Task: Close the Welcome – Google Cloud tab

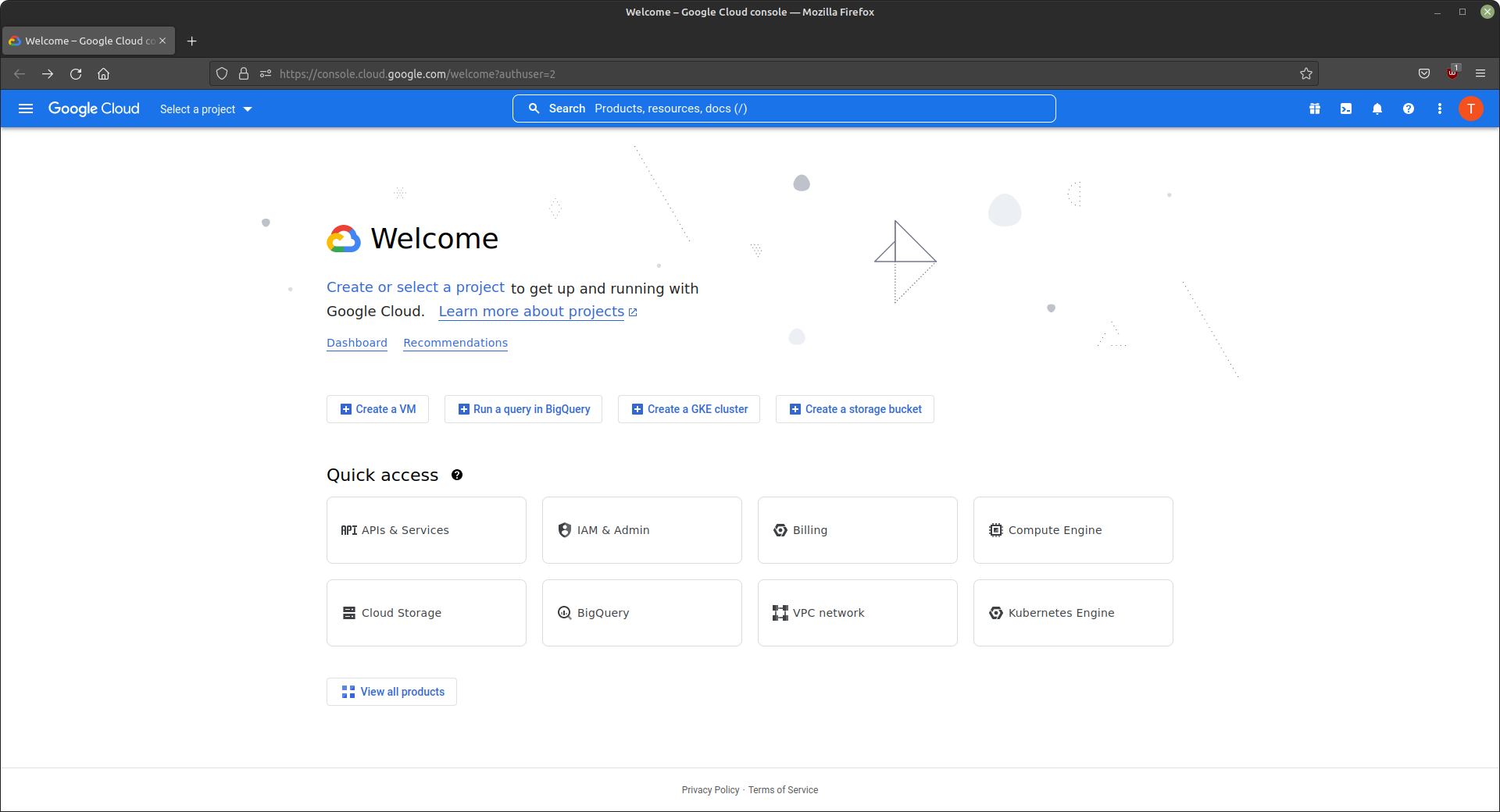Action: click(x=162, y=41)
